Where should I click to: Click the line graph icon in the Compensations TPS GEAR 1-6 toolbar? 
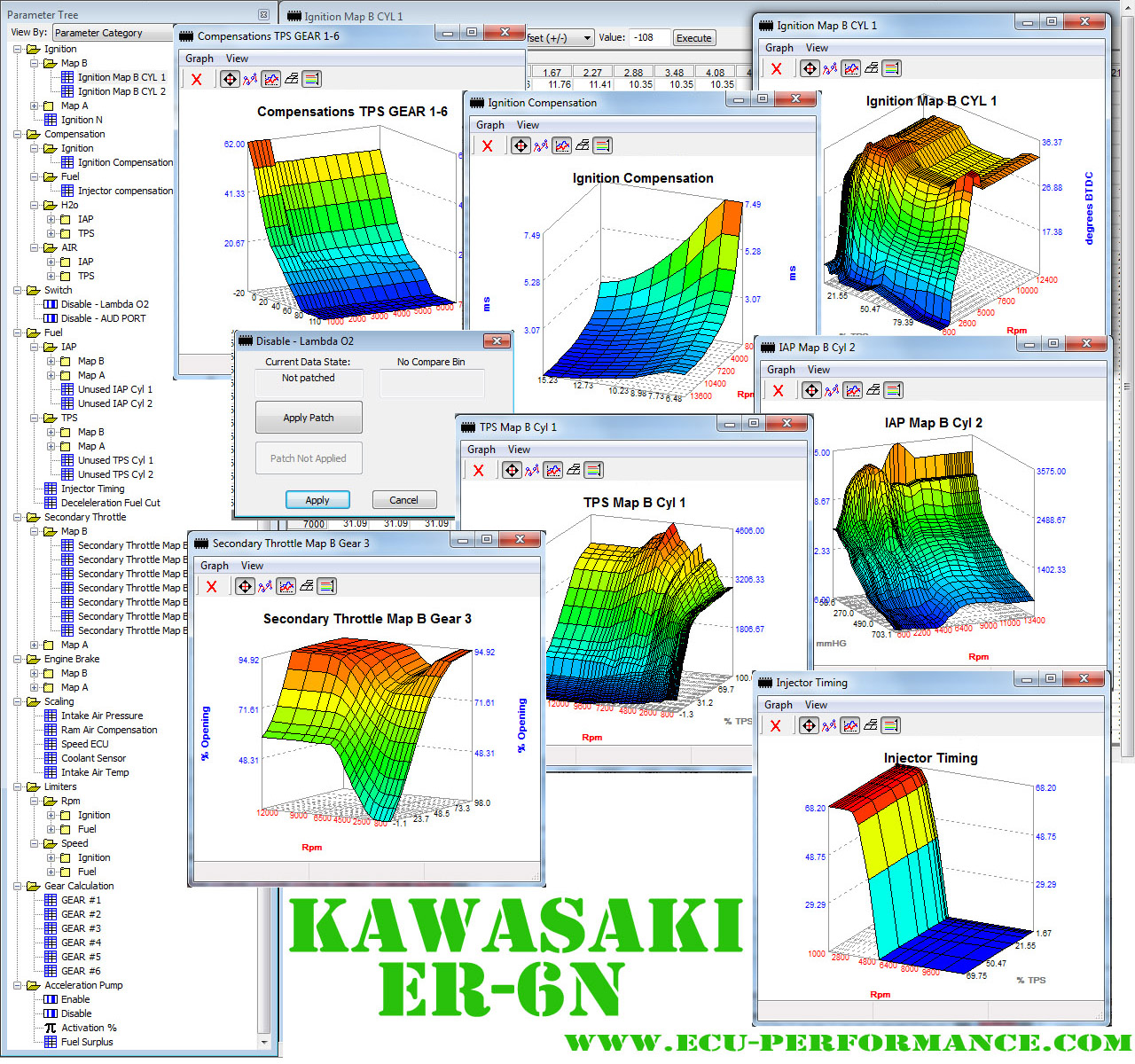[x=250, y=80]
